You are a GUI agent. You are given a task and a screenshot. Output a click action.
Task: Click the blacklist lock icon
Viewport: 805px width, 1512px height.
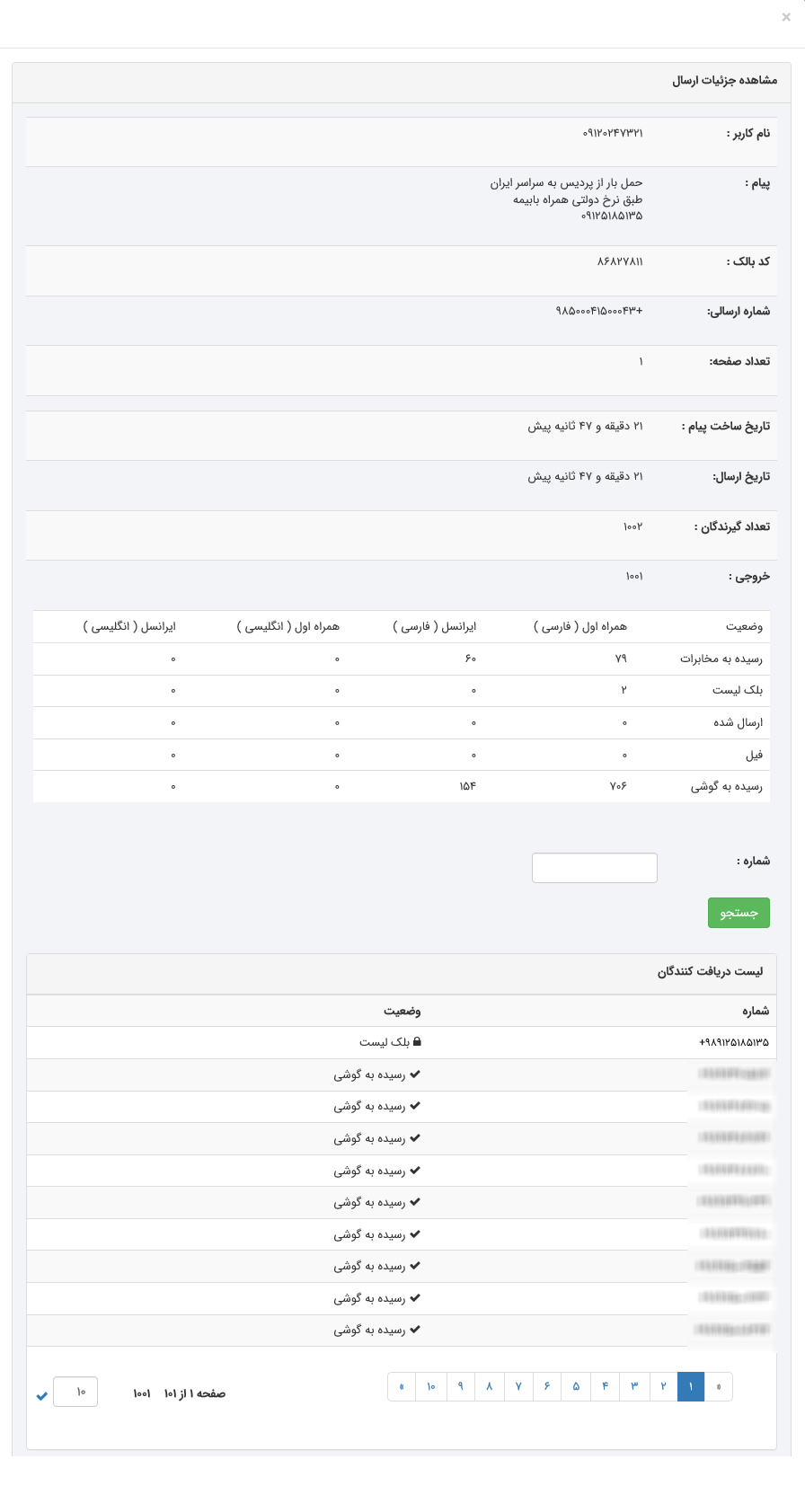coord(416,1042)
